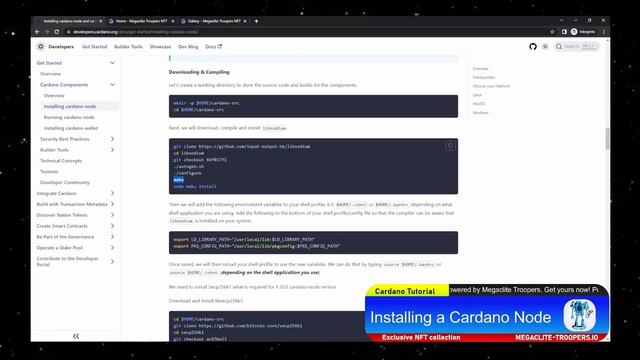The height and width of the screenshot is (360, 640).
Task: Expand Create Smart Contracts section
Action: (x=112, y=226)
